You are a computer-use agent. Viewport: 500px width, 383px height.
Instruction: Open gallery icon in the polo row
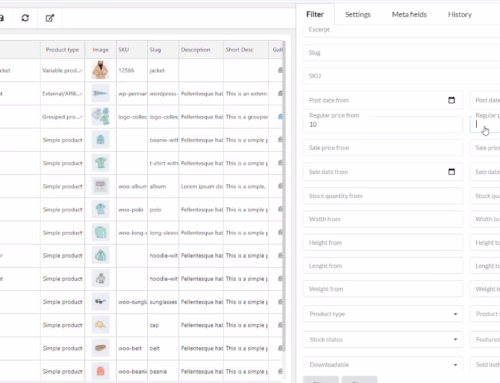[280, 209]
